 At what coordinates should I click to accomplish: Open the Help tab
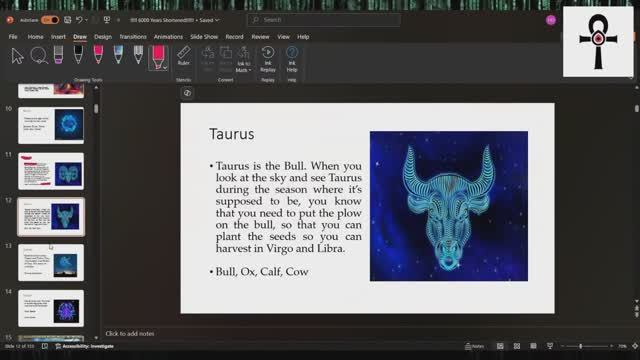click(303, 37)
